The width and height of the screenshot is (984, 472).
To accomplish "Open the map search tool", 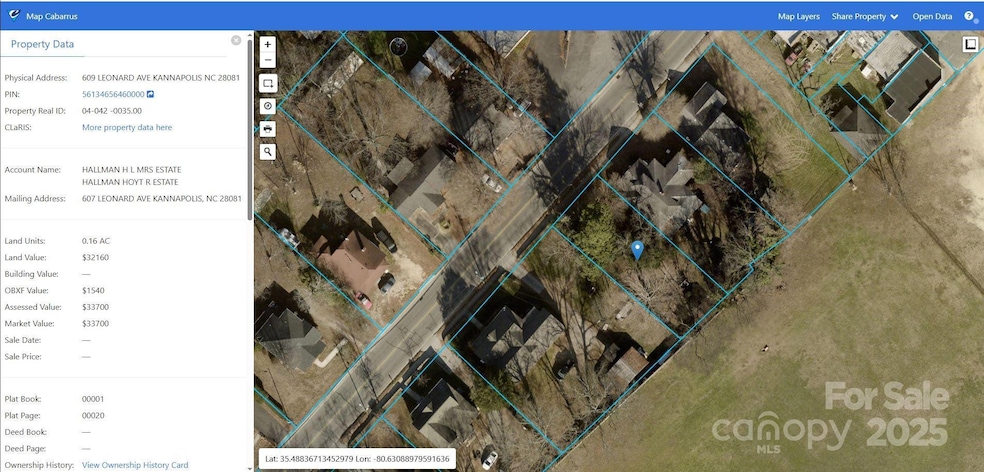I will [x=268, y=152].
